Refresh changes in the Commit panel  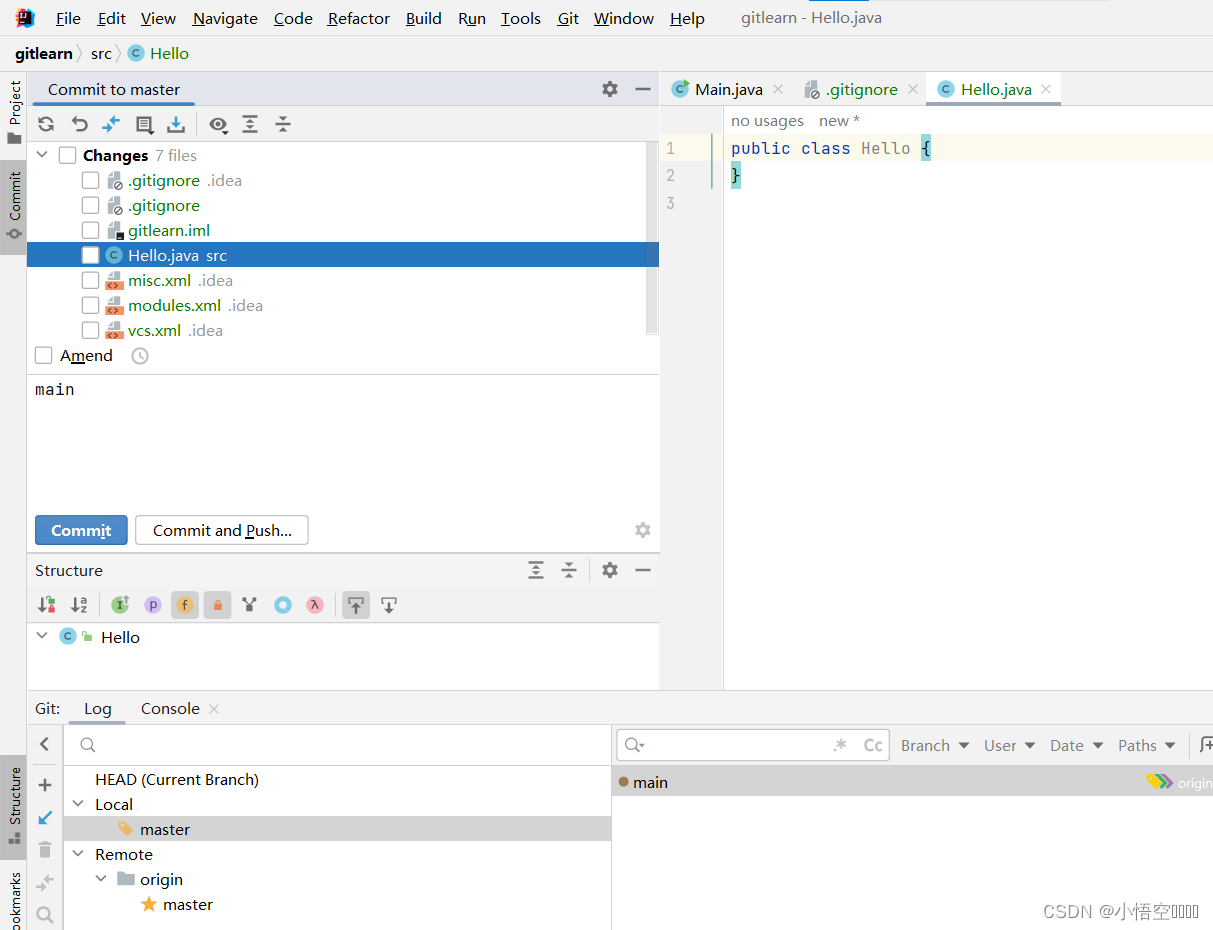point(46,124)
